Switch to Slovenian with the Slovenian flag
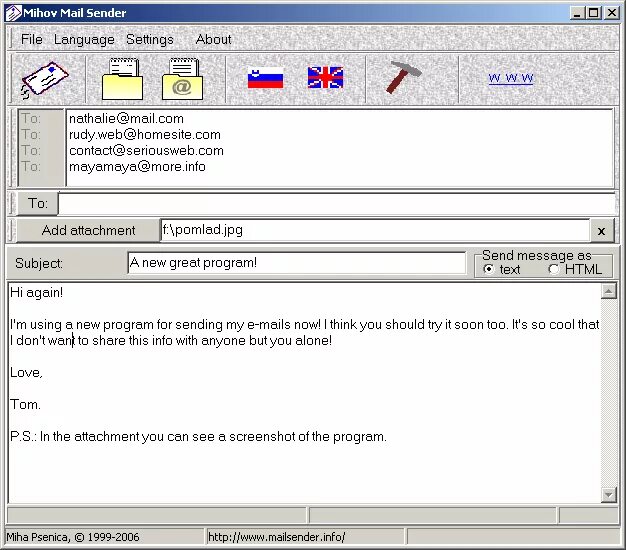The height and width of the screenshot is (550, 626). pyautogui.click(x=265, y=77)
